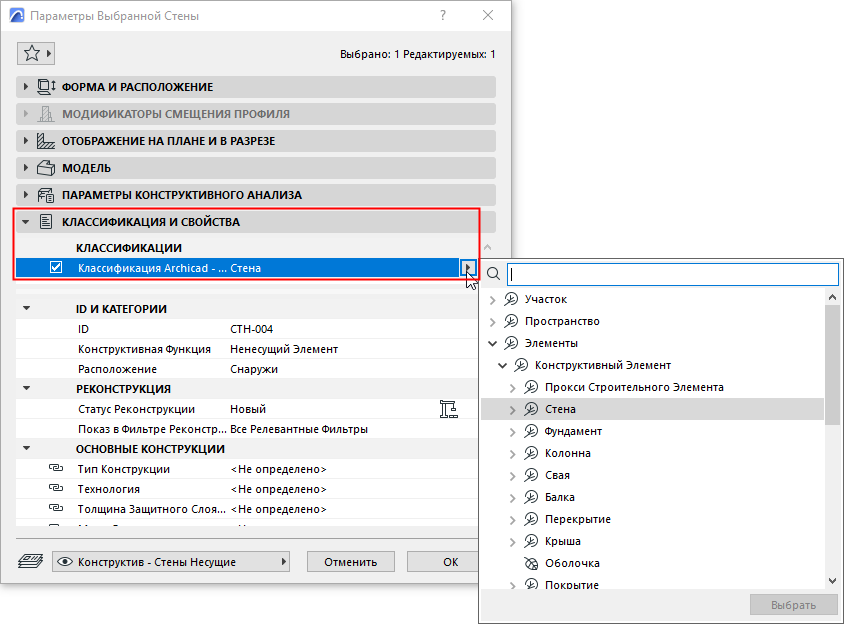Toggle the eye icon on the layer selector
844x624 pixels.
[65, 562]
